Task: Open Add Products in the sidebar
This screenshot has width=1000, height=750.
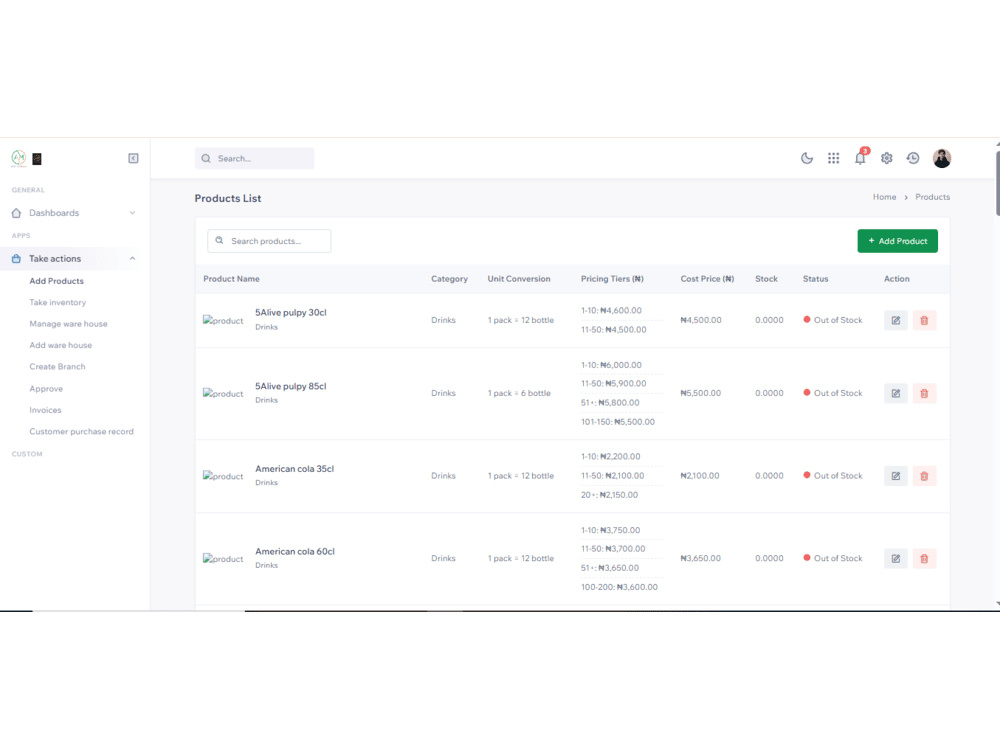Action: [56, 281]
